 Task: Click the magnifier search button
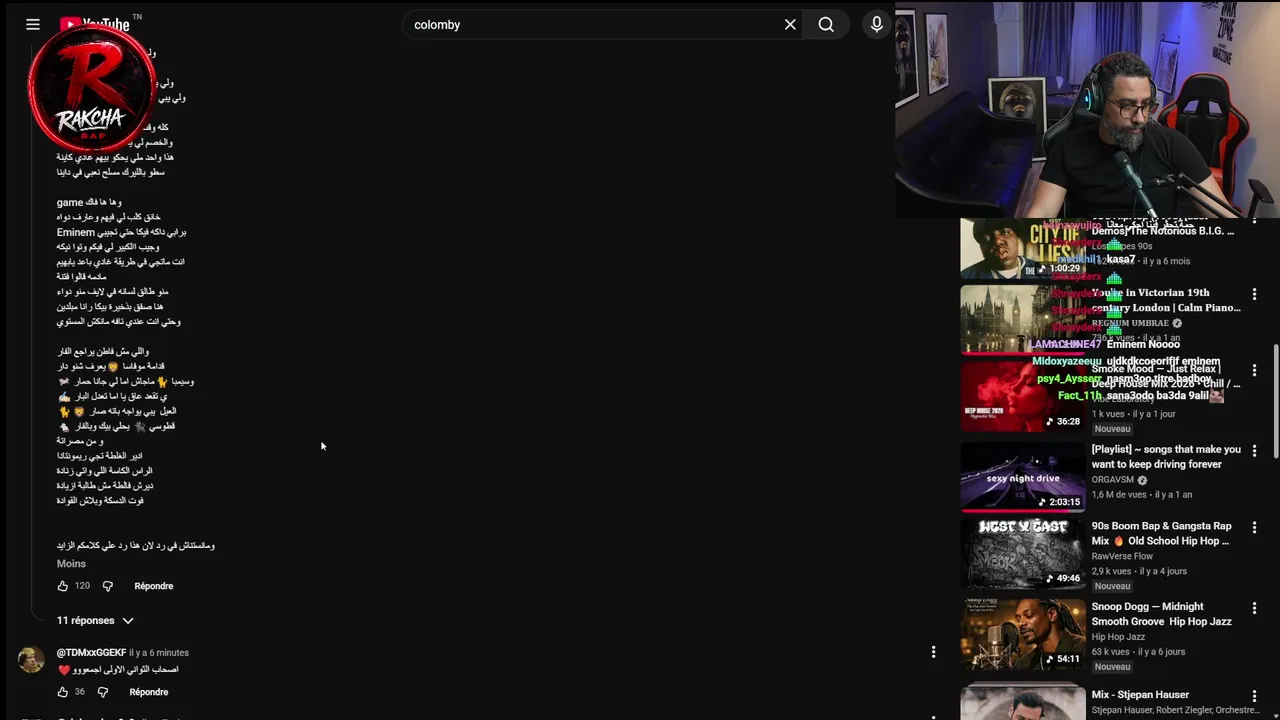pyautogui.click(x=826, y=24)
